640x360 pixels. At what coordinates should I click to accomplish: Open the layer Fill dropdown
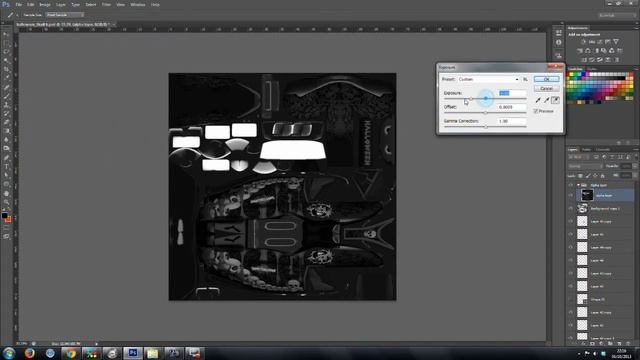coord(635,176)
